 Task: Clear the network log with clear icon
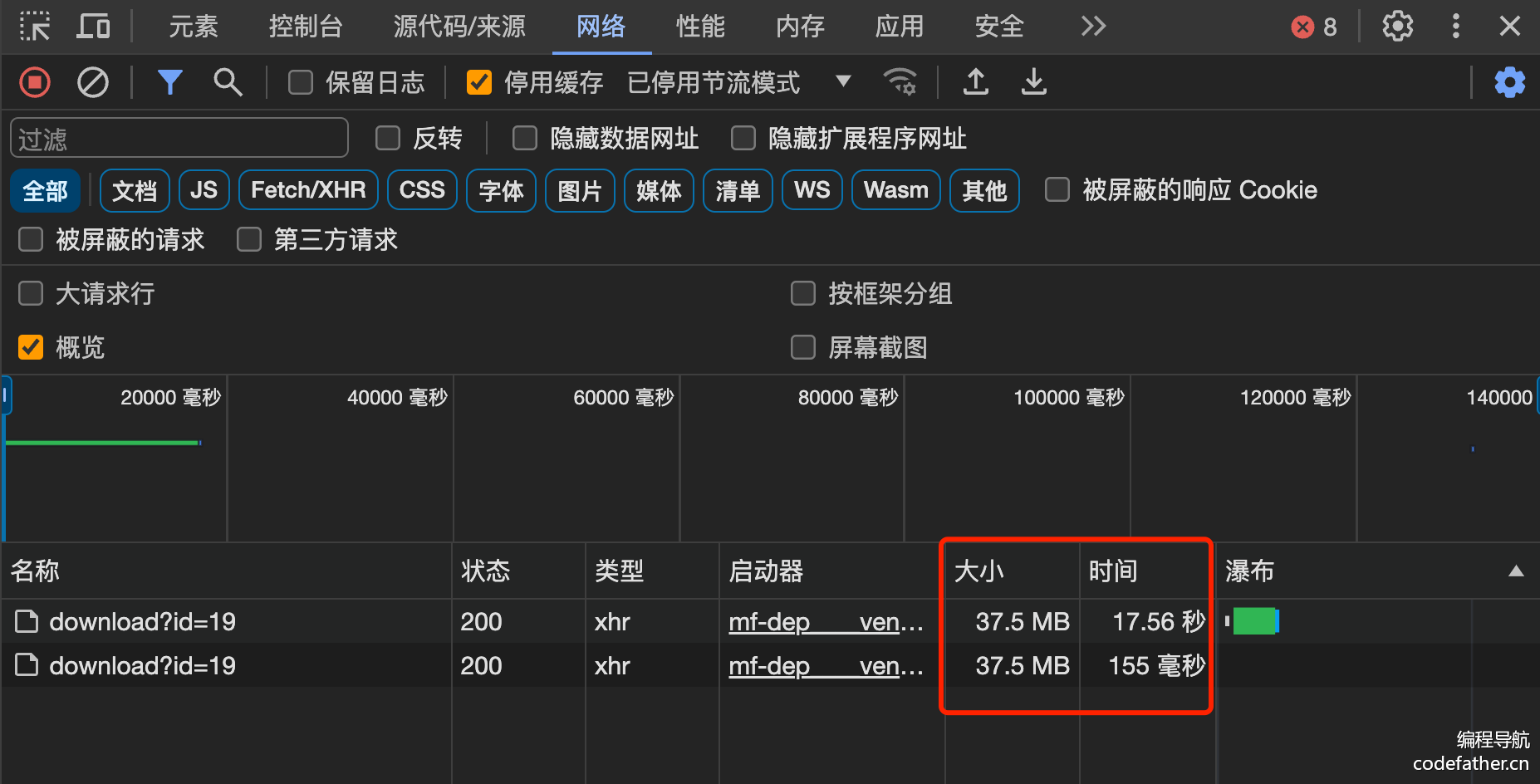92,82
